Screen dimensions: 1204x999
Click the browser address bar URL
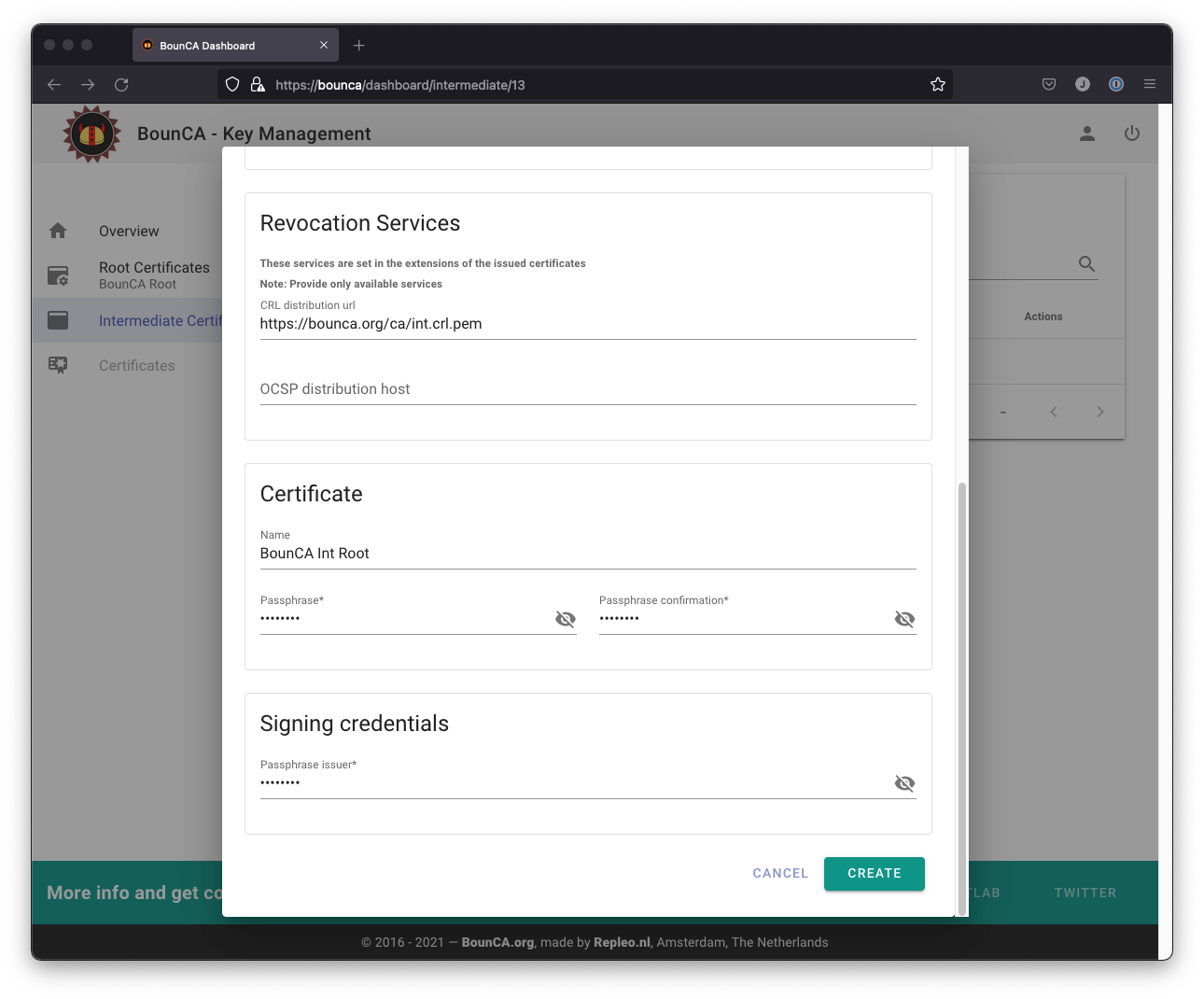click(x=400, y=85)
